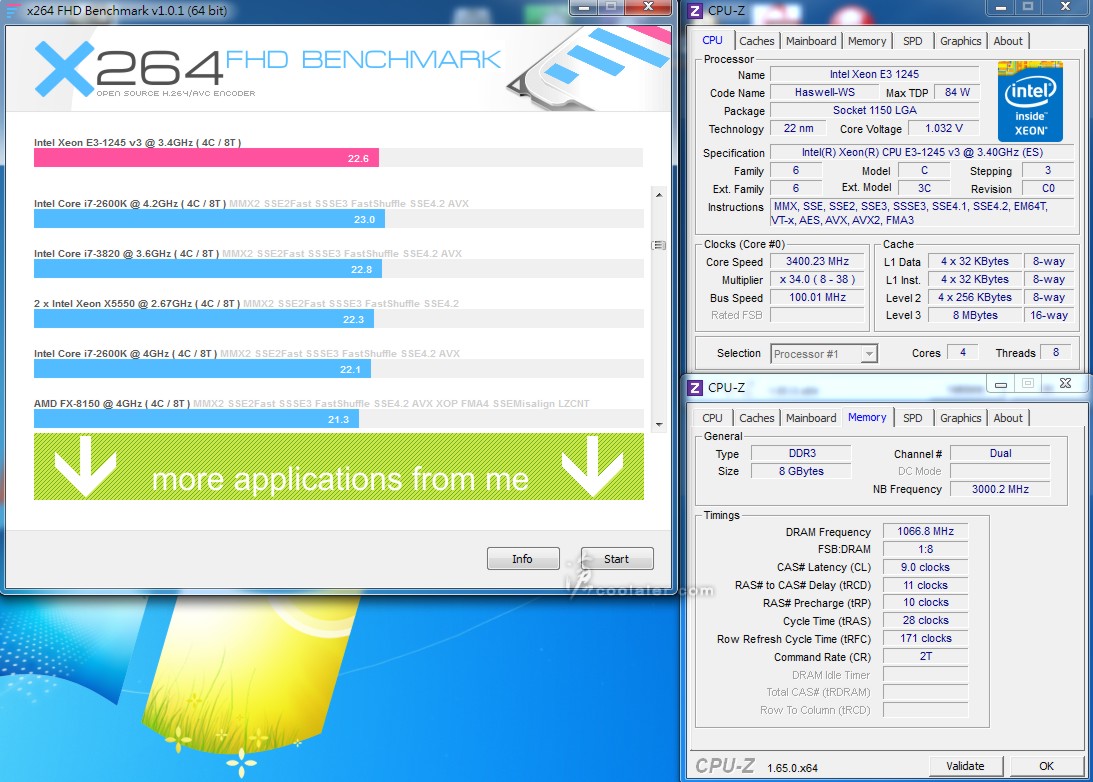Switch to Mainboard tab in the top CPU-Z window
1093x782 pixels.
pyautogui.click(x=811, y=41)
